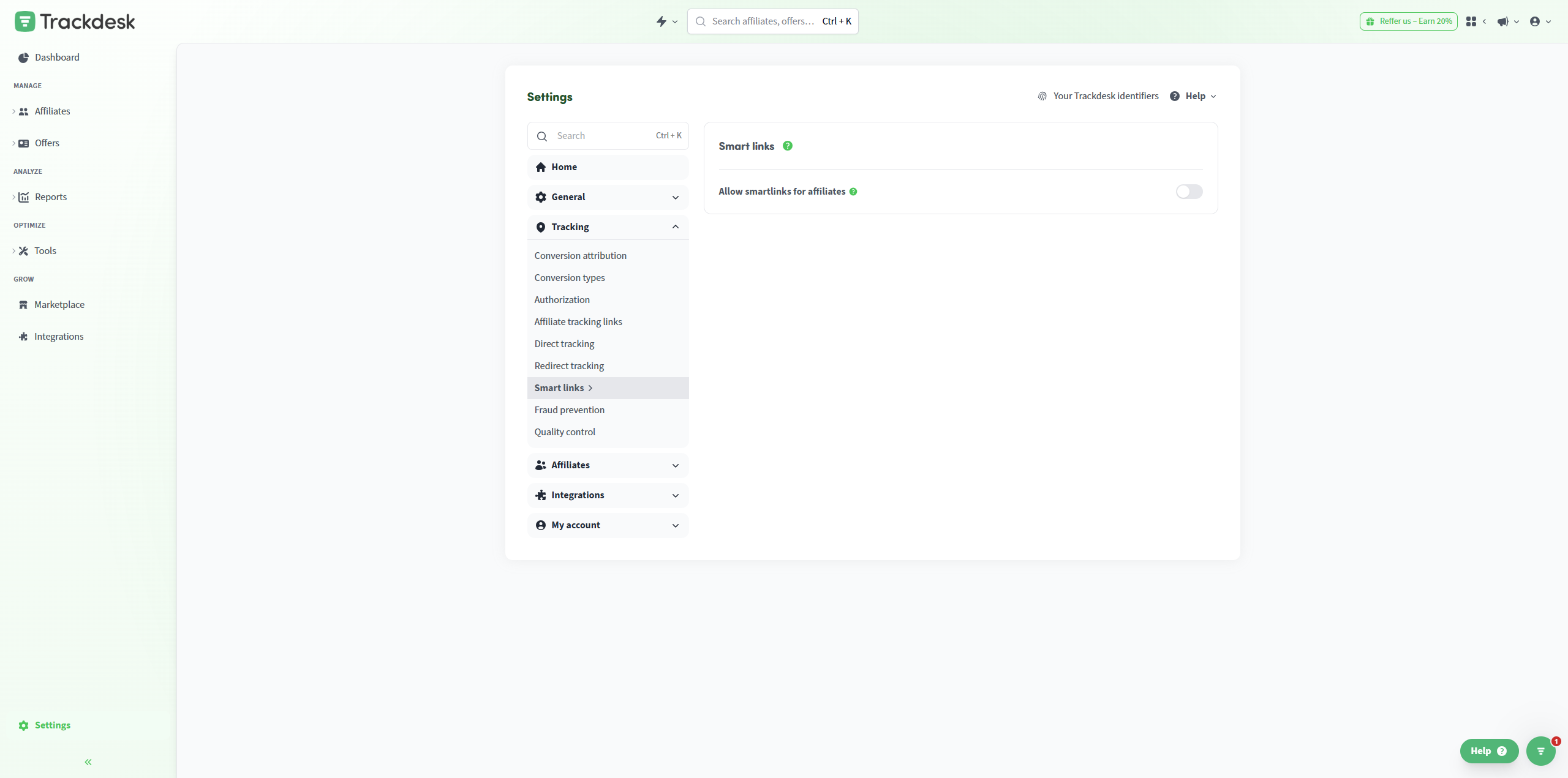Open Conversion attribution settings

[580, 256]
